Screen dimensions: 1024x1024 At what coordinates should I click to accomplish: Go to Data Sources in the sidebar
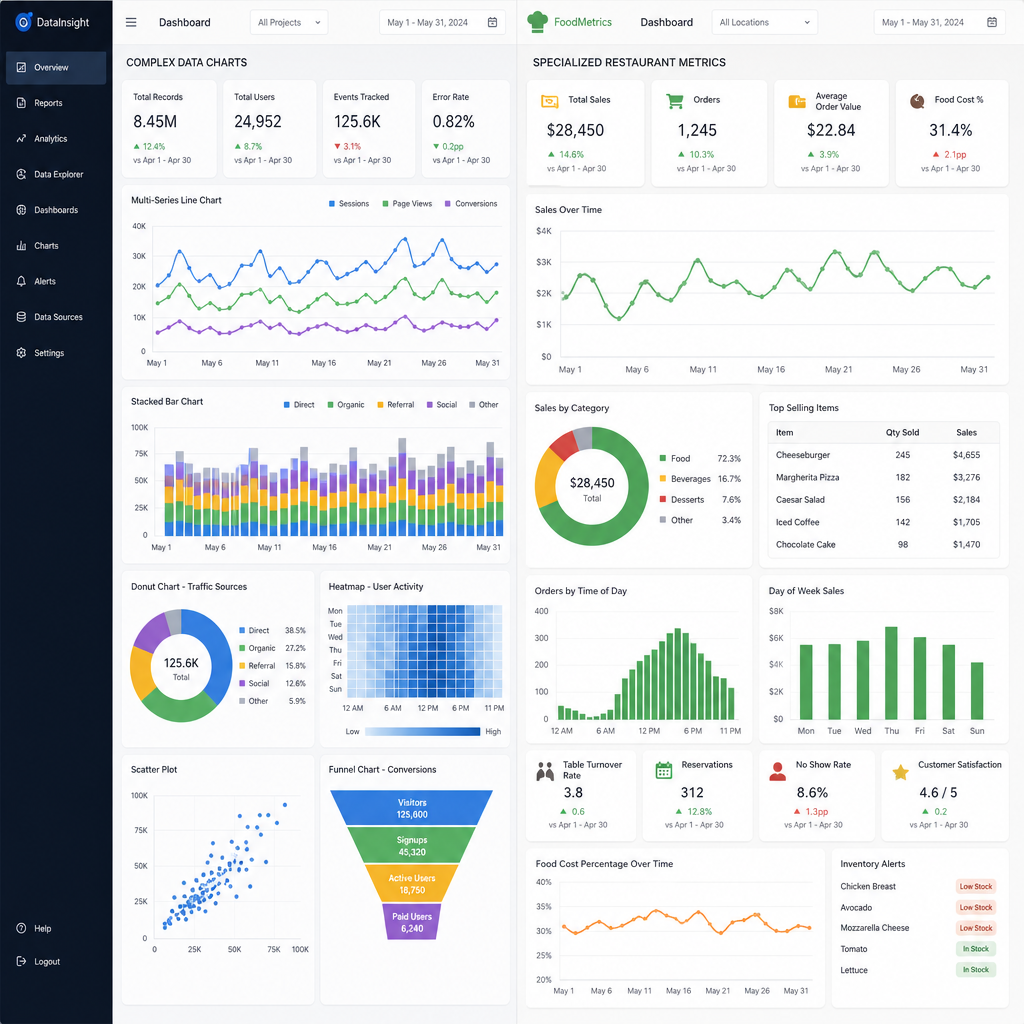[x=56, y=317]
